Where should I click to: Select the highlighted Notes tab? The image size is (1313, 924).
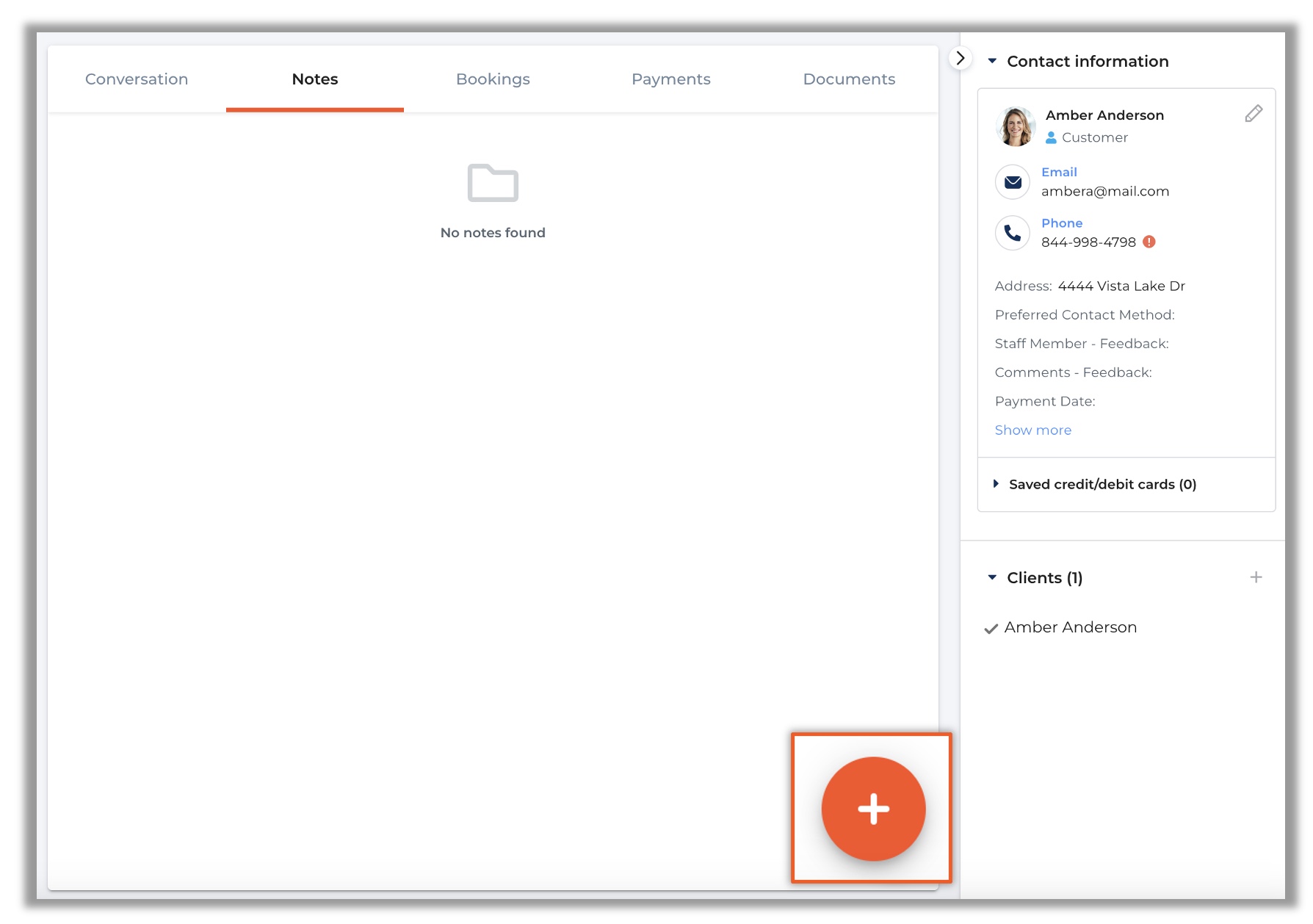point(314,79)
